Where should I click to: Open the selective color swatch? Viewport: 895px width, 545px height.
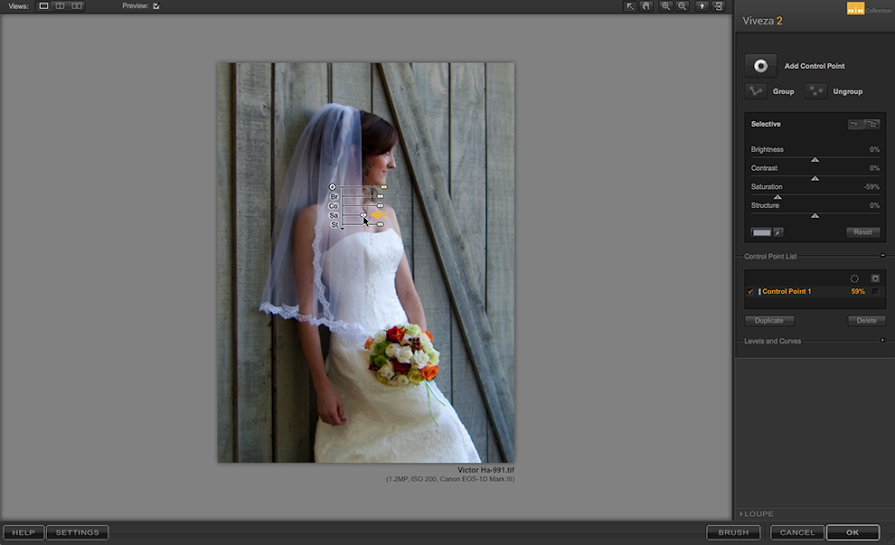[761, 232]
